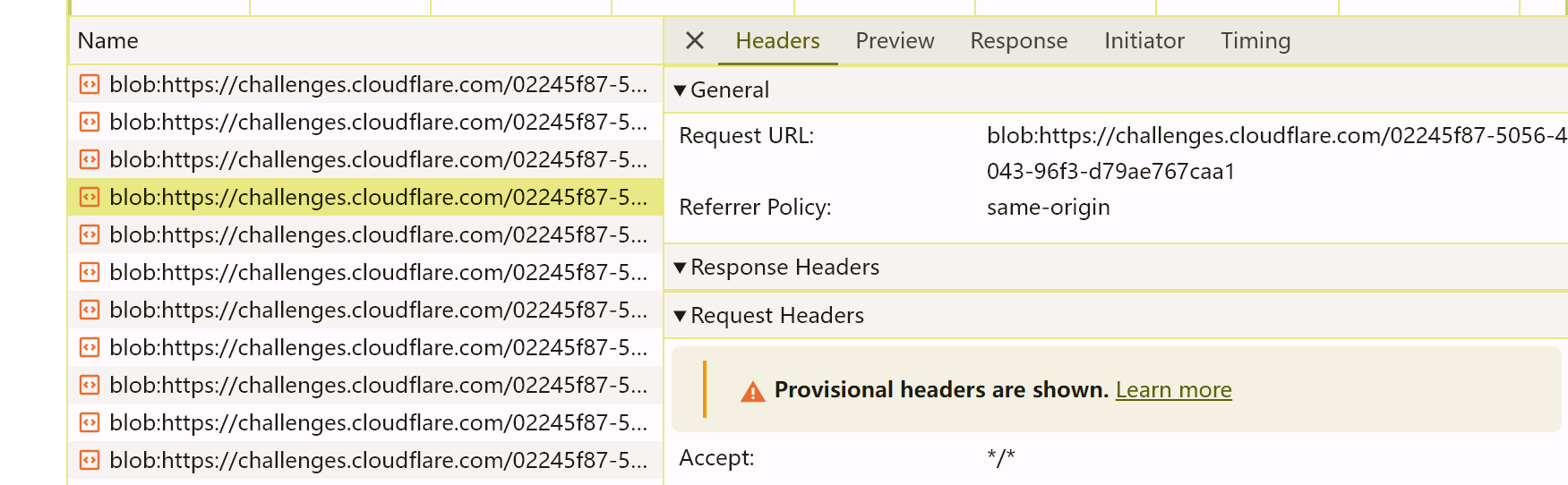This screenshot has height=485, width=1568.
Task: Switch to the Preview tab
Action: pos(894,40)
